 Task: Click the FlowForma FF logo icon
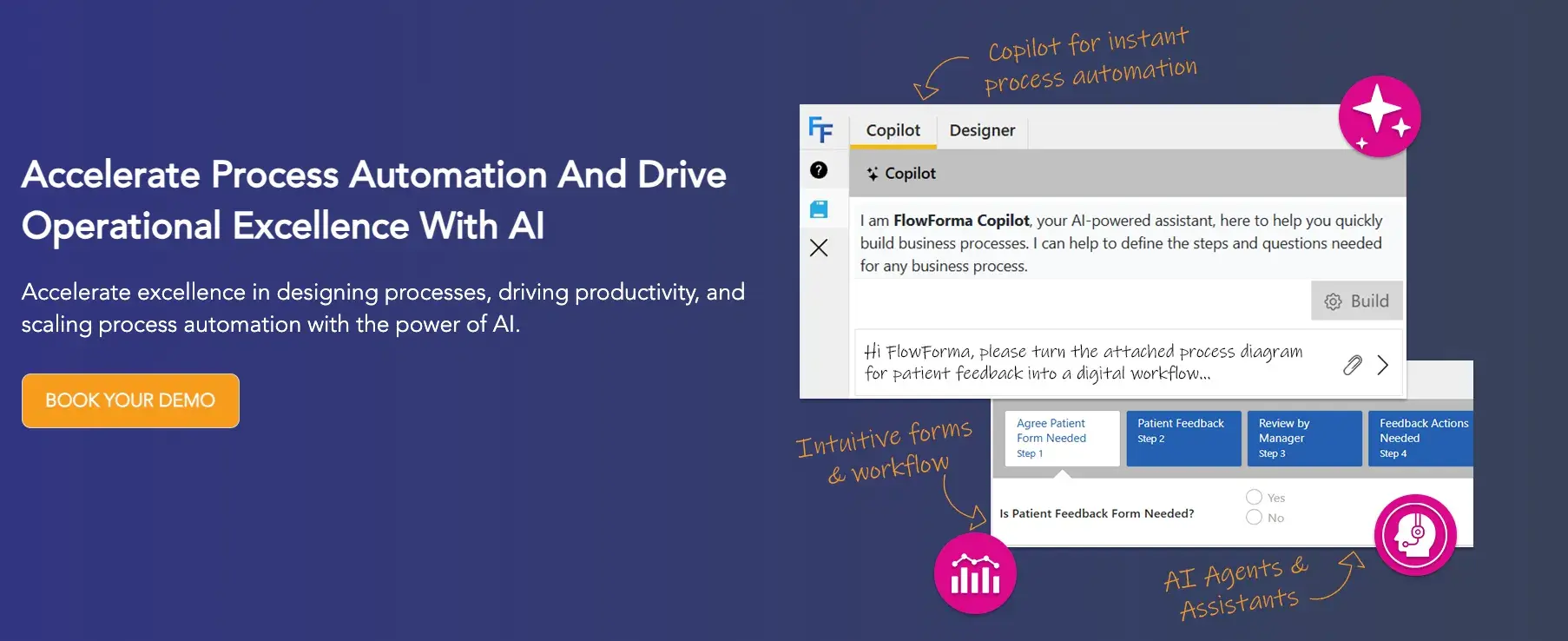tap(820, 129)
